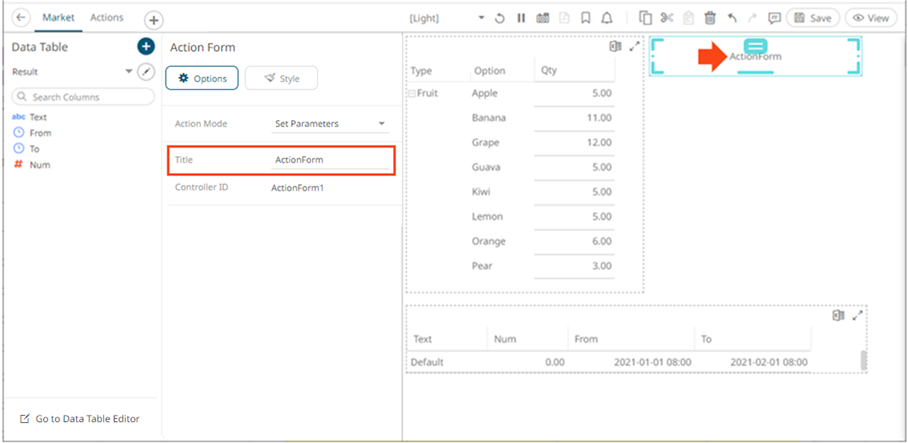Undo the last change
The width and height of the screenshot is (908, 443).
[732, 18]
